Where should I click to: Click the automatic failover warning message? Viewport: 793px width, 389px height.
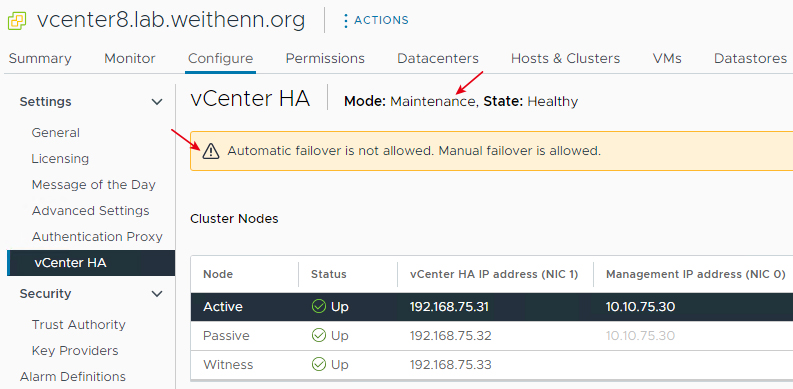(x=414, y=151)
